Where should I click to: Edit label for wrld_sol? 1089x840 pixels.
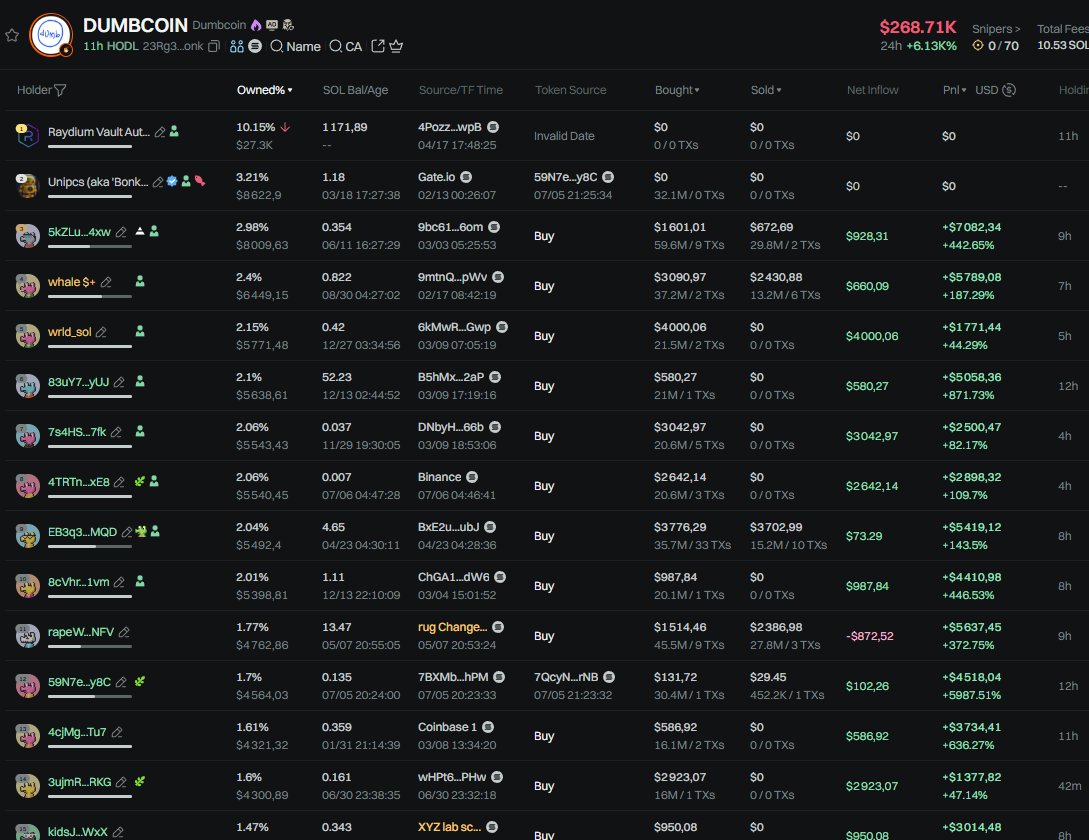(101, 332)
